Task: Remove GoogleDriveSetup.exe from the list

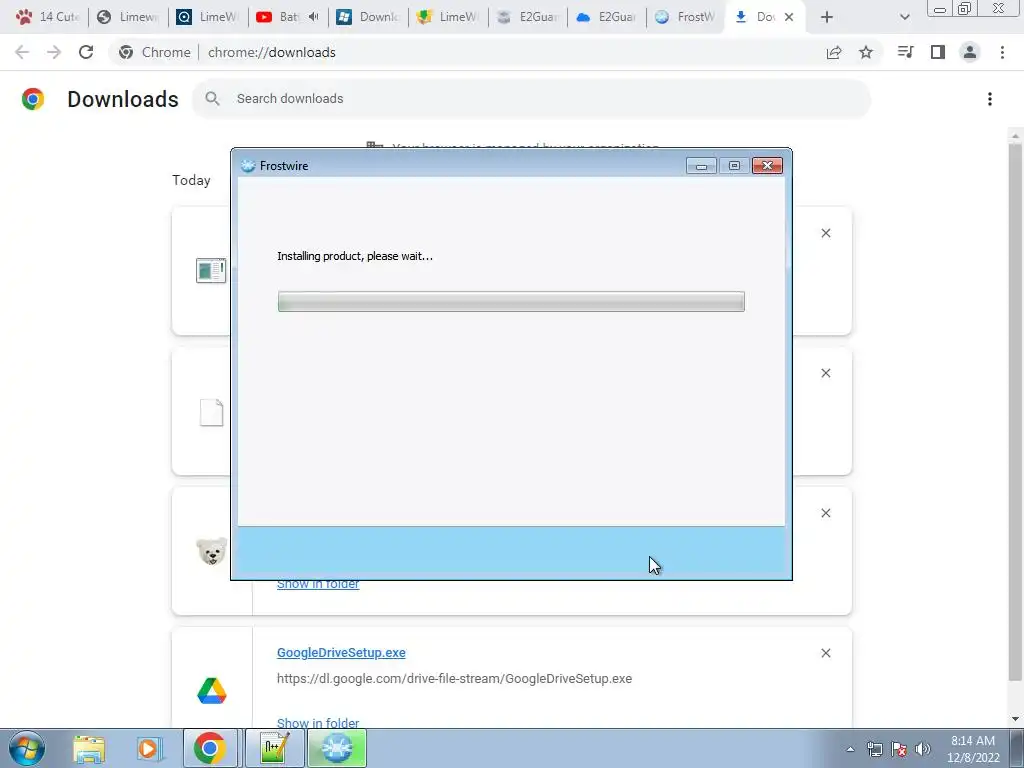Action: [826, 653]
